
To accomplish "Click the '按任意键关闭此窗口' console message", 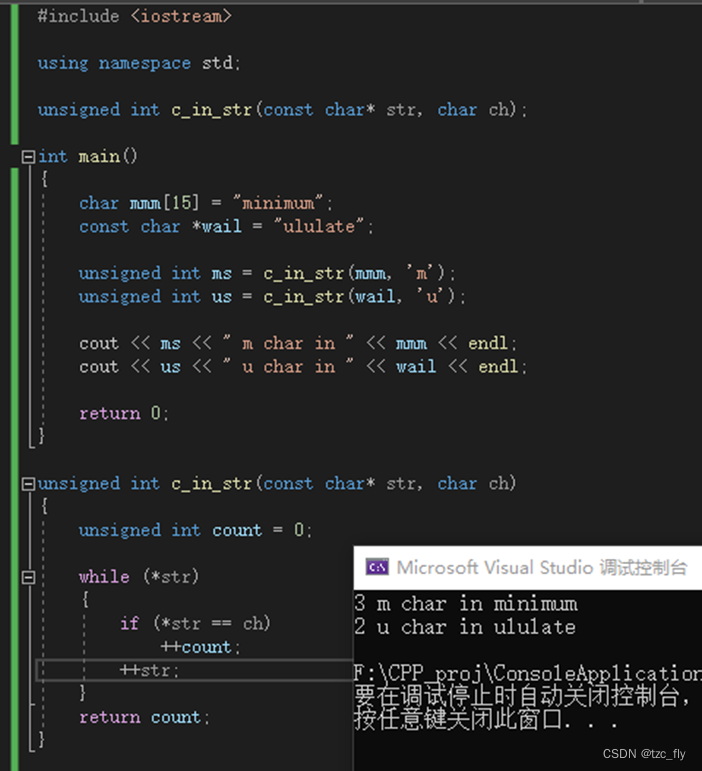I will tap(485, 719).
